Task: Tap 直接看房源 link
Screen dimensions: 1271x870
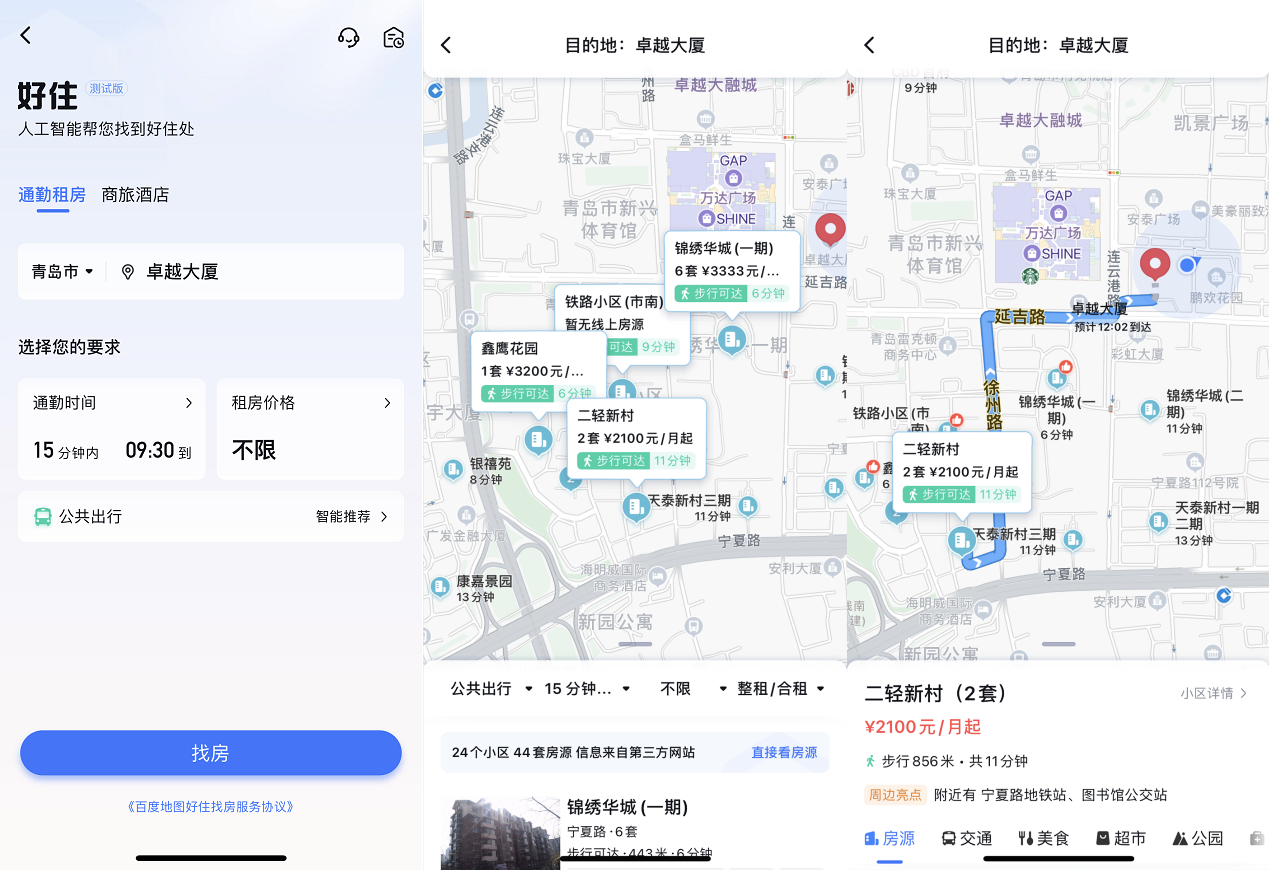Action: [x=784, y=752]
